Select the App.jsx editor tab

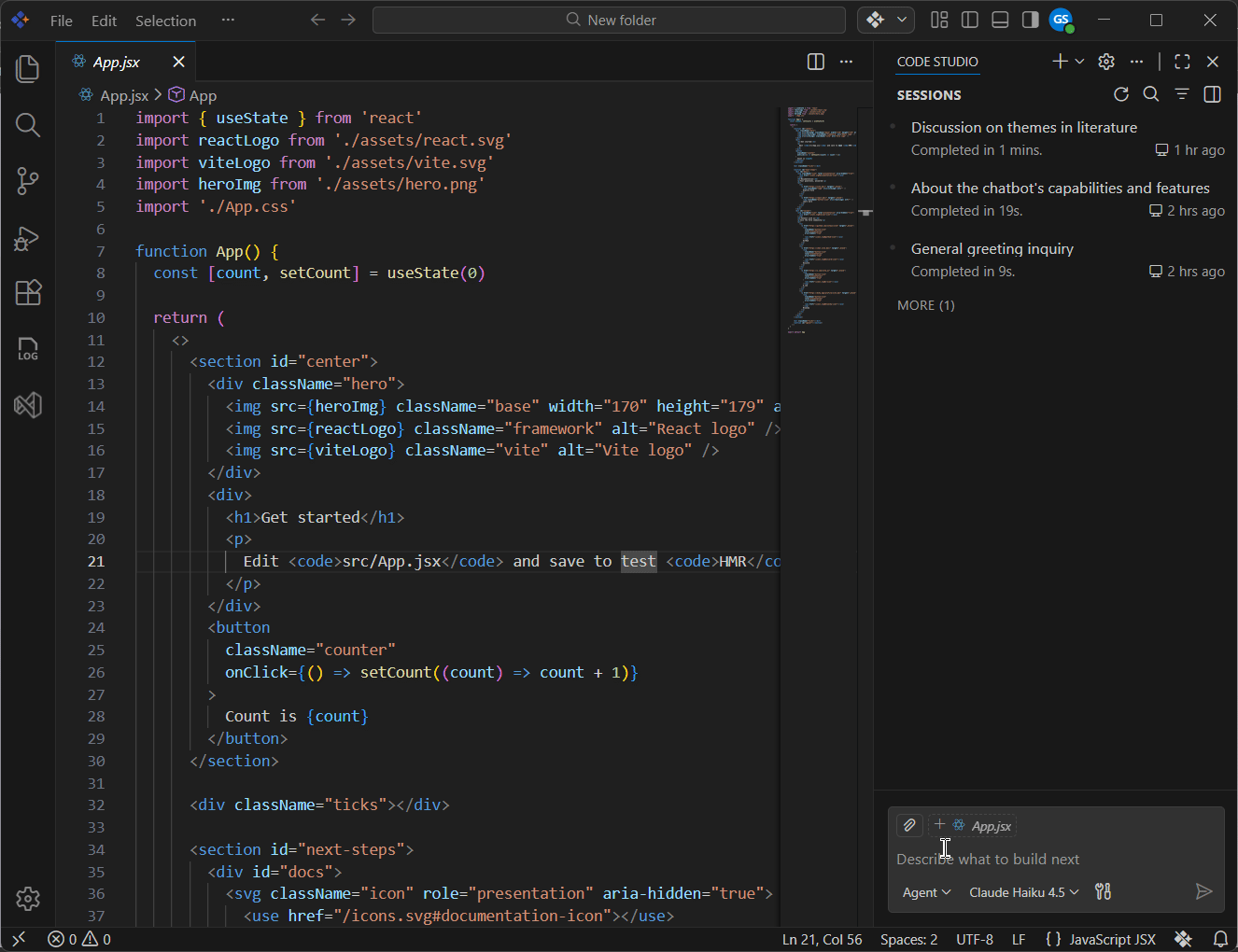click(x=117, y=62)
